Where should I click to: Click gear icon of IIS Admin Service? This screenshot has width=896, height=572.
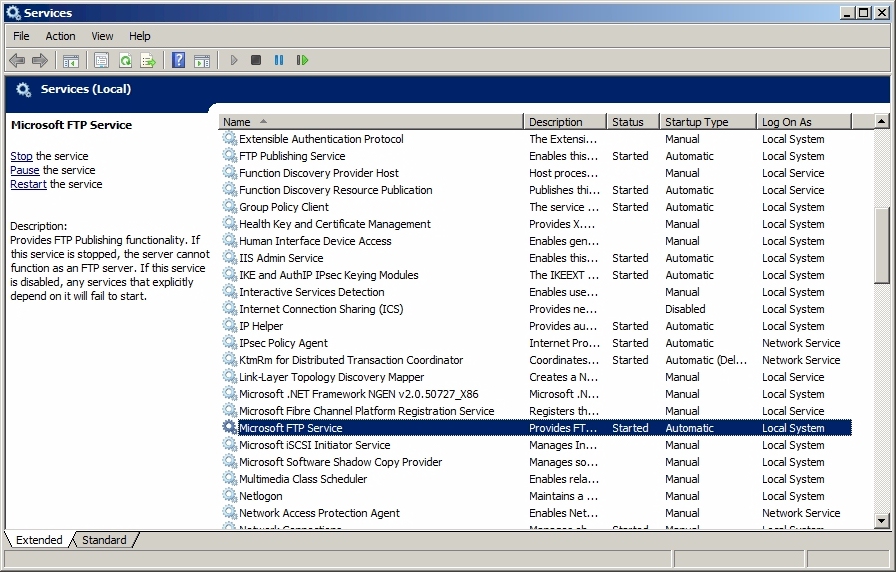[230, 258]
